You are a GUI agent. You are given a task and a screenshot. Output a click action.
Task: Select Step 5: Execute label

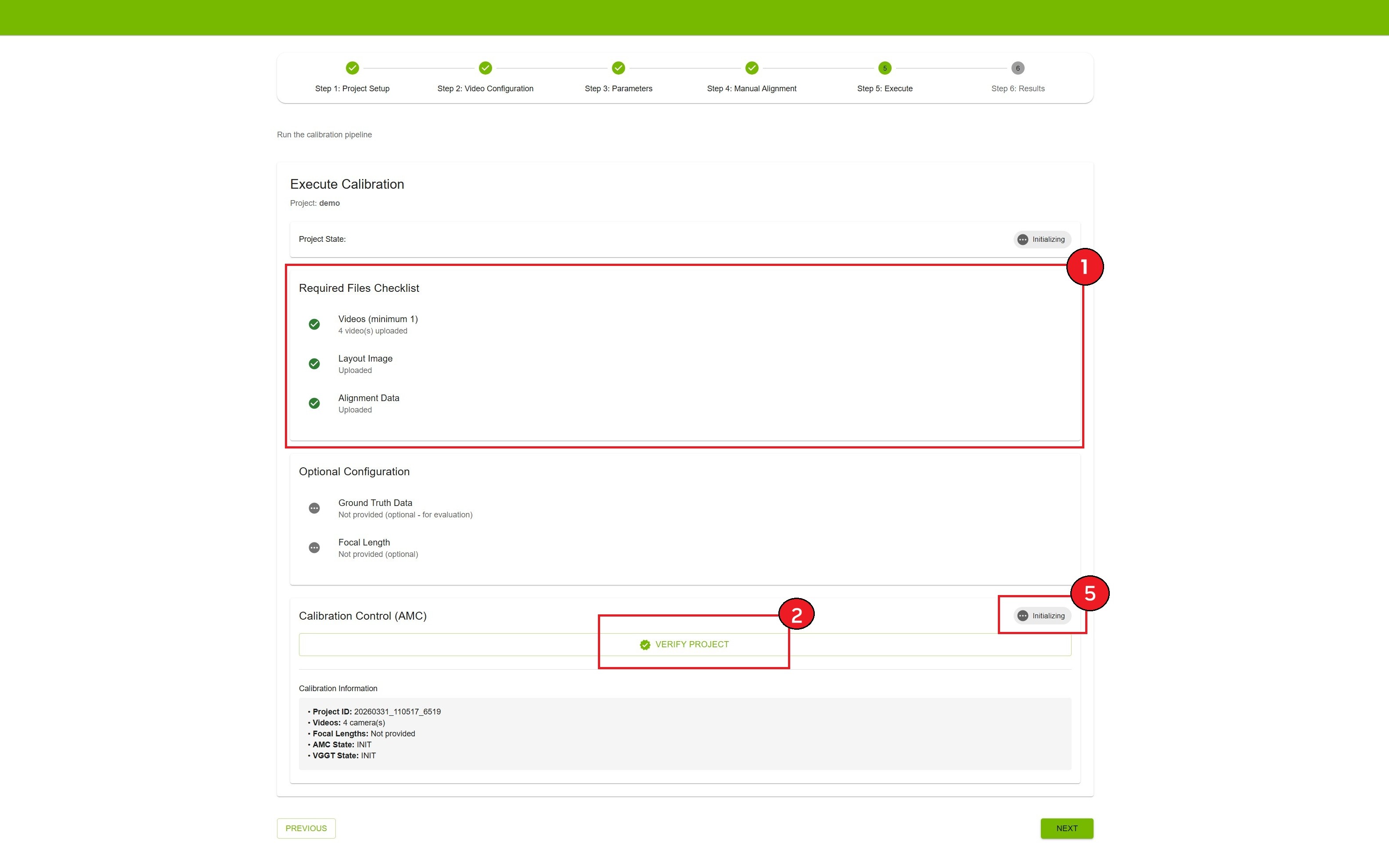(x=885, y=88)
